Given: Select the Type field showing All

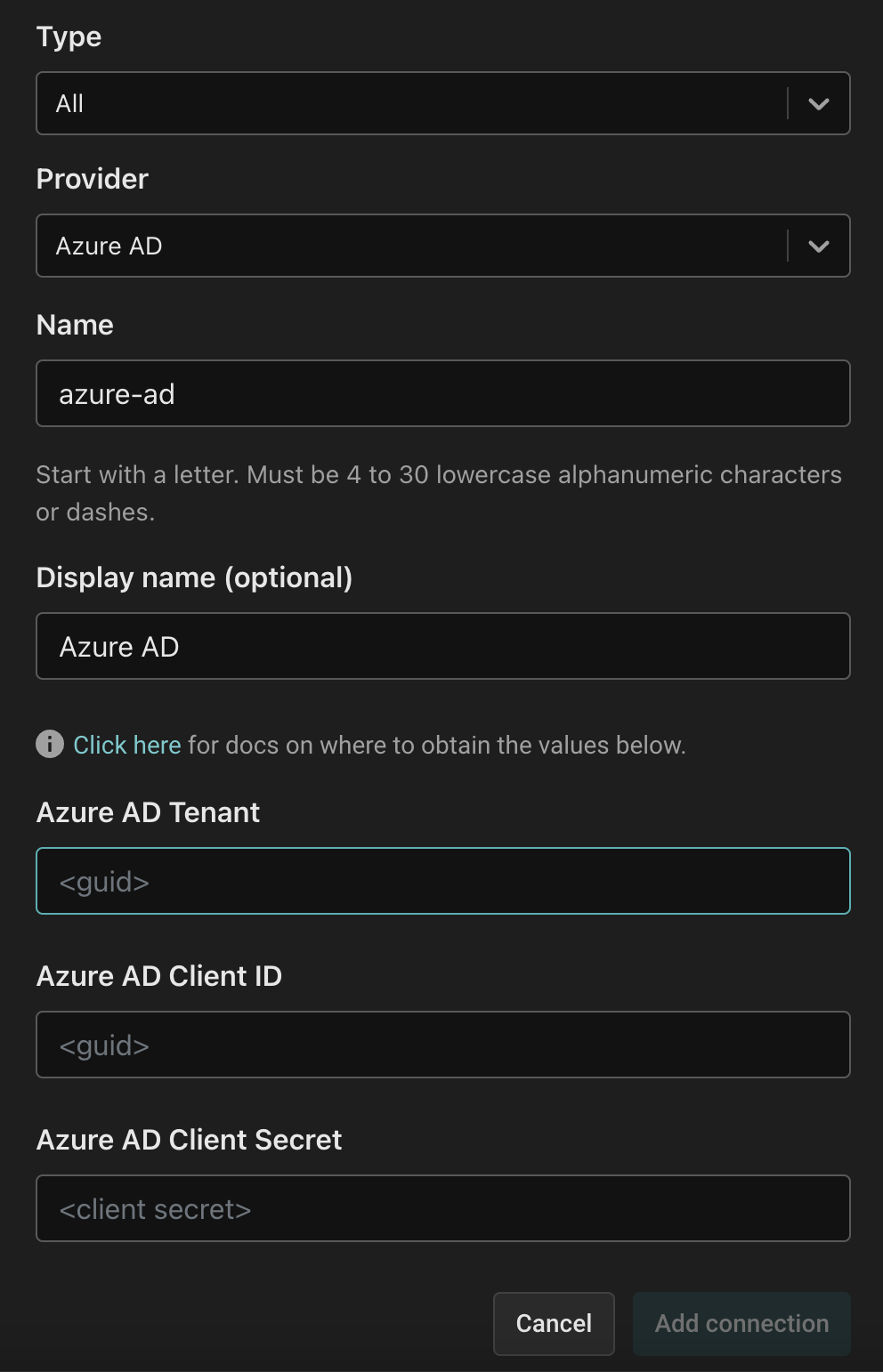Looking at the screenshot, I should coord(409,103).
